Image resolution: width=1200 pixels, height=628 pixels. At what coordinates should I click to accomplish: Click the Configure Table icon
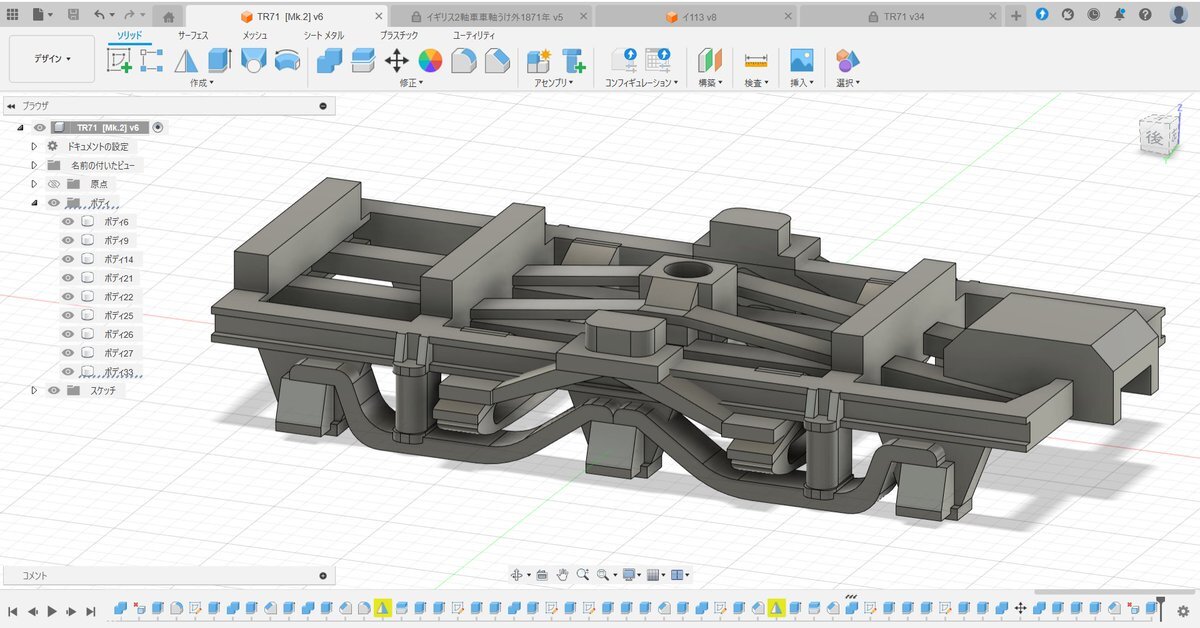(x=658, y=60)
